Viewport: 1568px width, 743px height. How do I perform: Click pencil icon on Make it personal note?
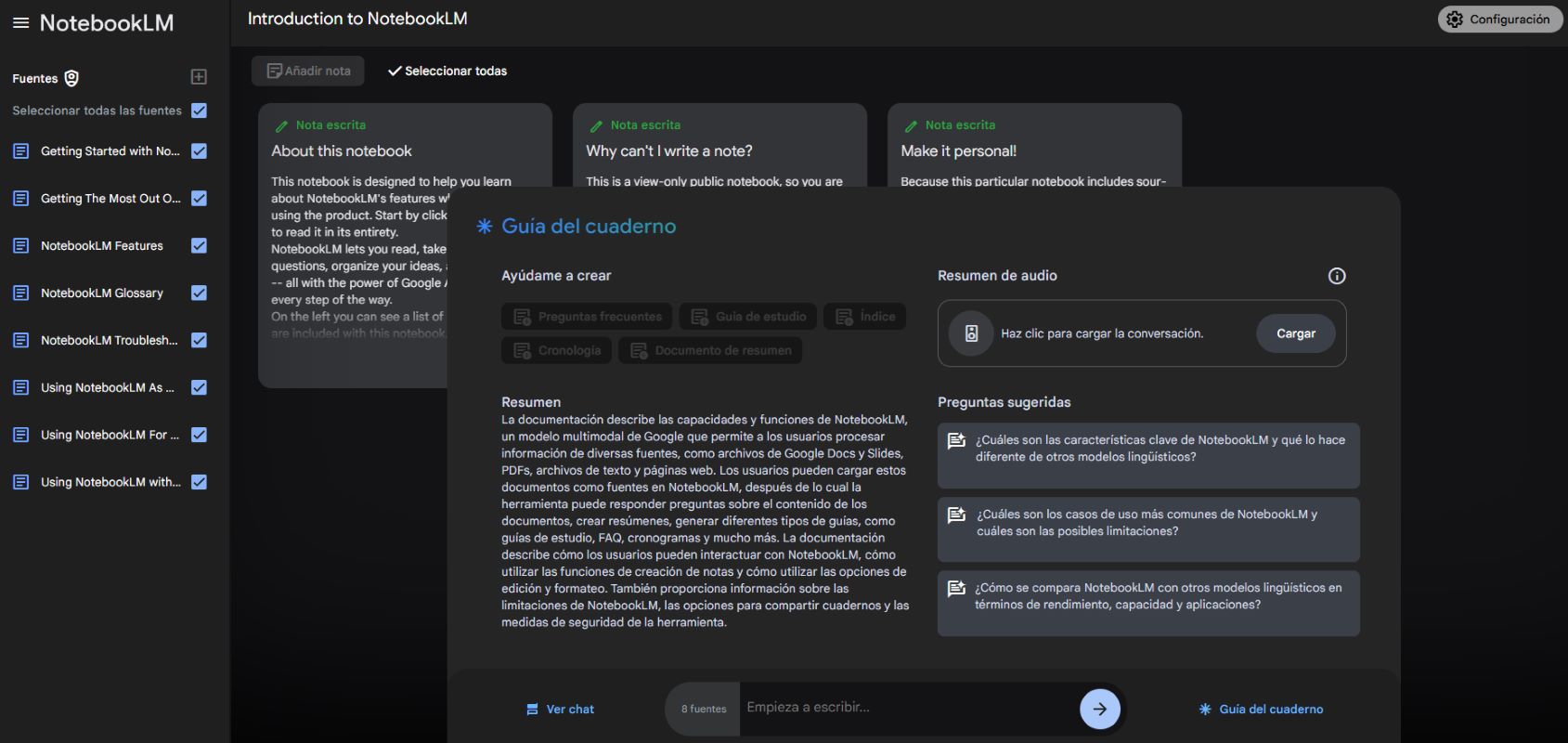coord(911,125)
